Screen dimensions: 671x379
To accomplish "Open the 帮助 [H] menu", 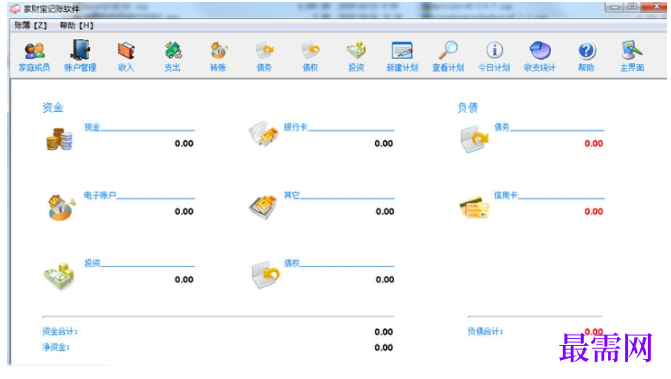I will pos(77,26).
